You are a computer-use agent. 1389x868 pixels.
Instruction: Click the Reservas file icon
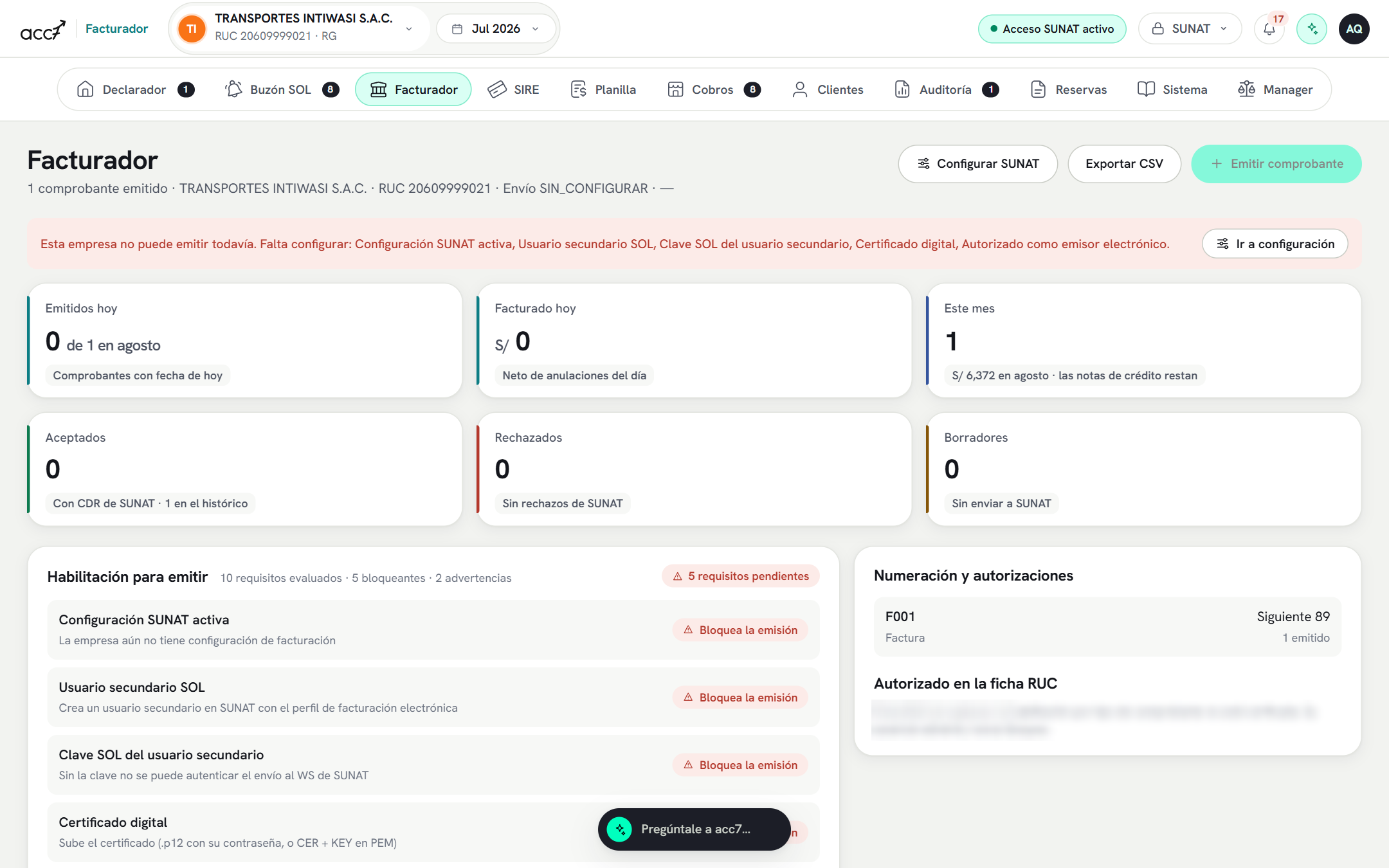click(1038, 89)
